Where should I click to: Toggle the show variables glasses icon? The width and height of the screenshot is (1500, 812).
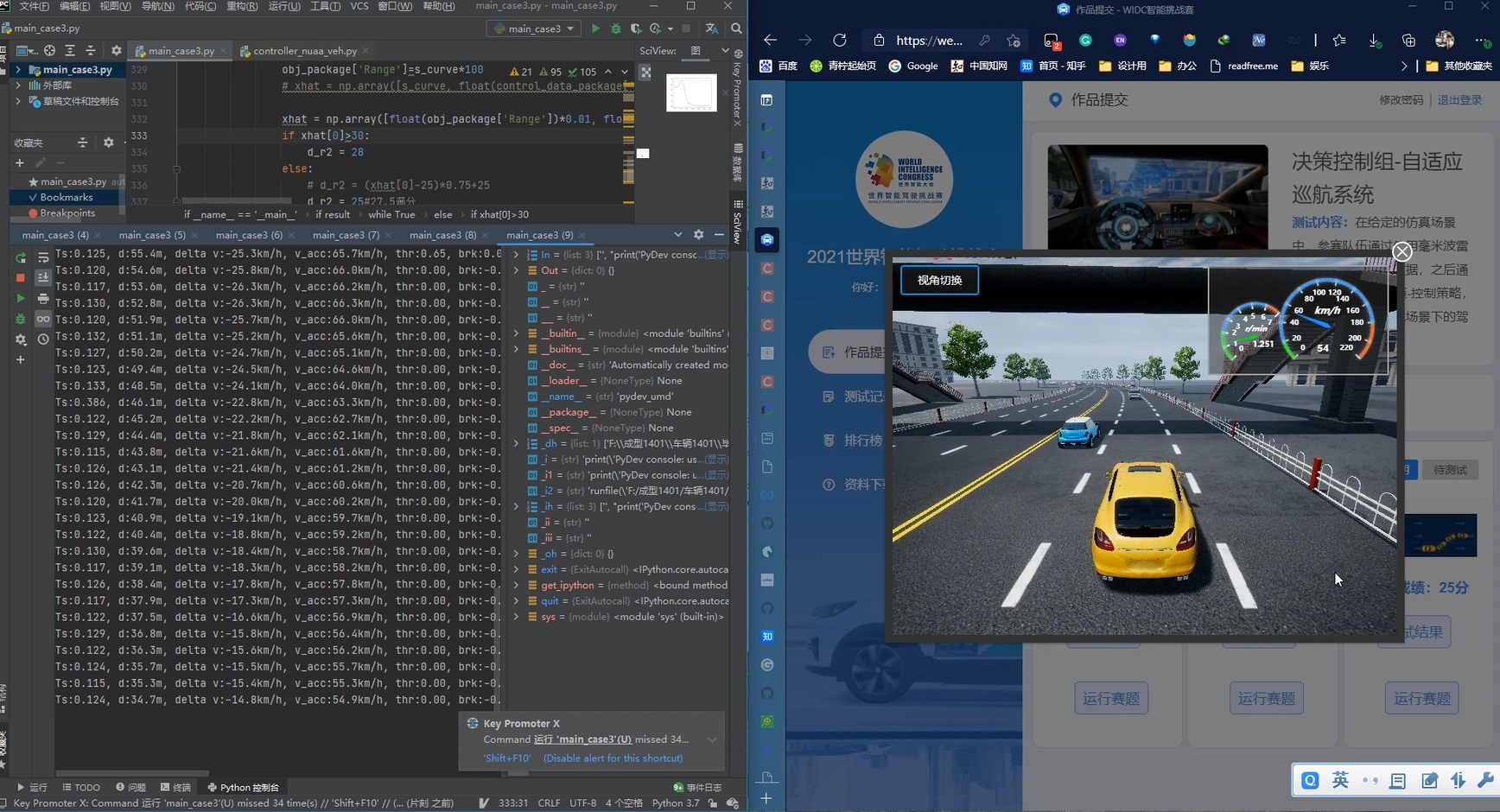point(42,319)
